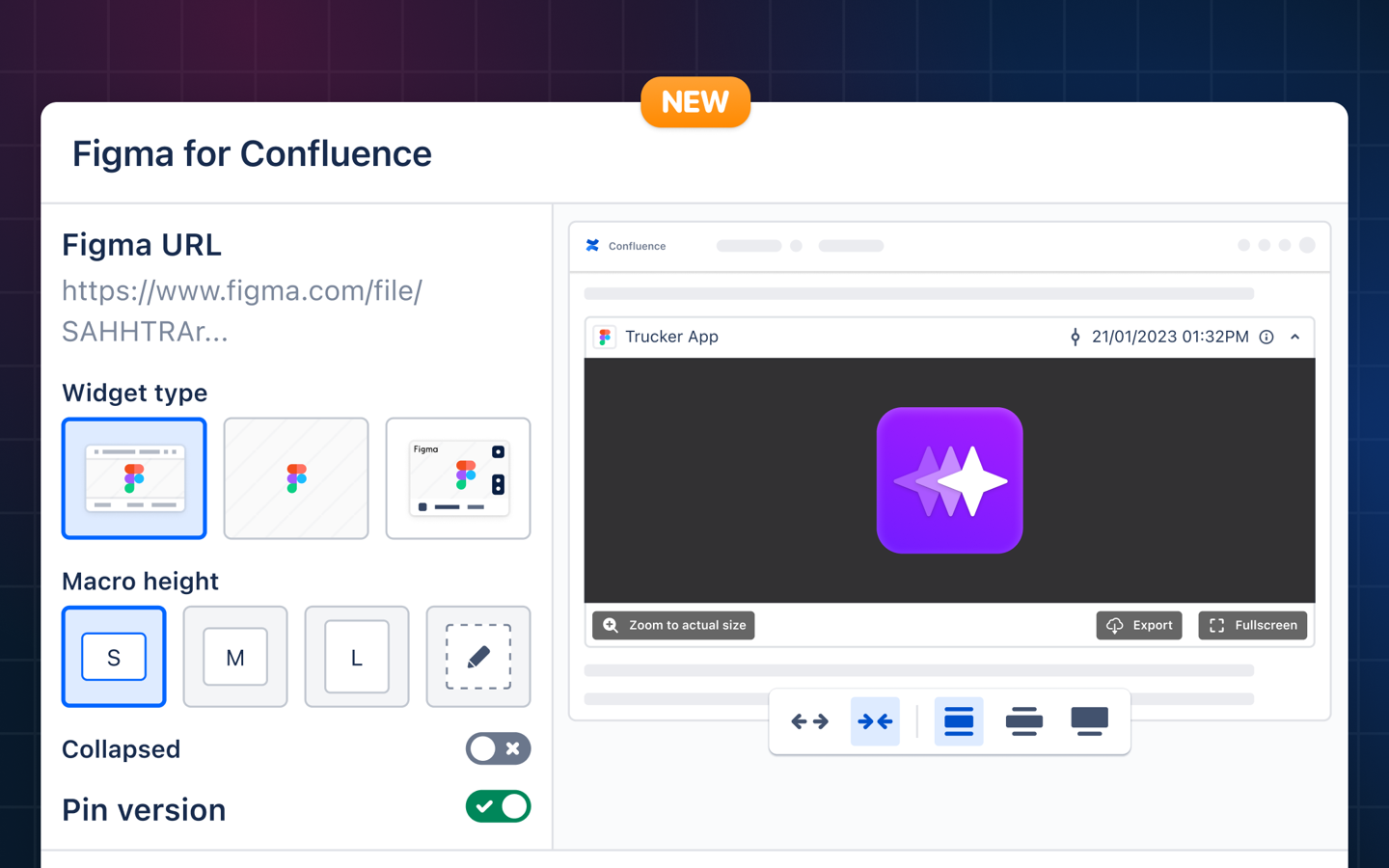Choose custom macro height pencil option
The width and height of the screenshot is (1389, 868).
click(478, 657)
